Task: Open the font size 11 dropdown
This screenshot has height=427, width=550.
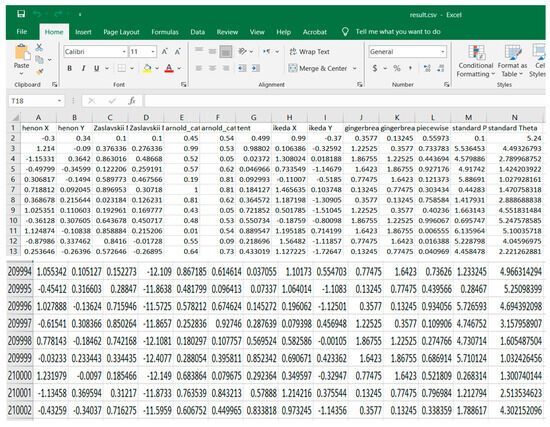Action: click(153, 52)
